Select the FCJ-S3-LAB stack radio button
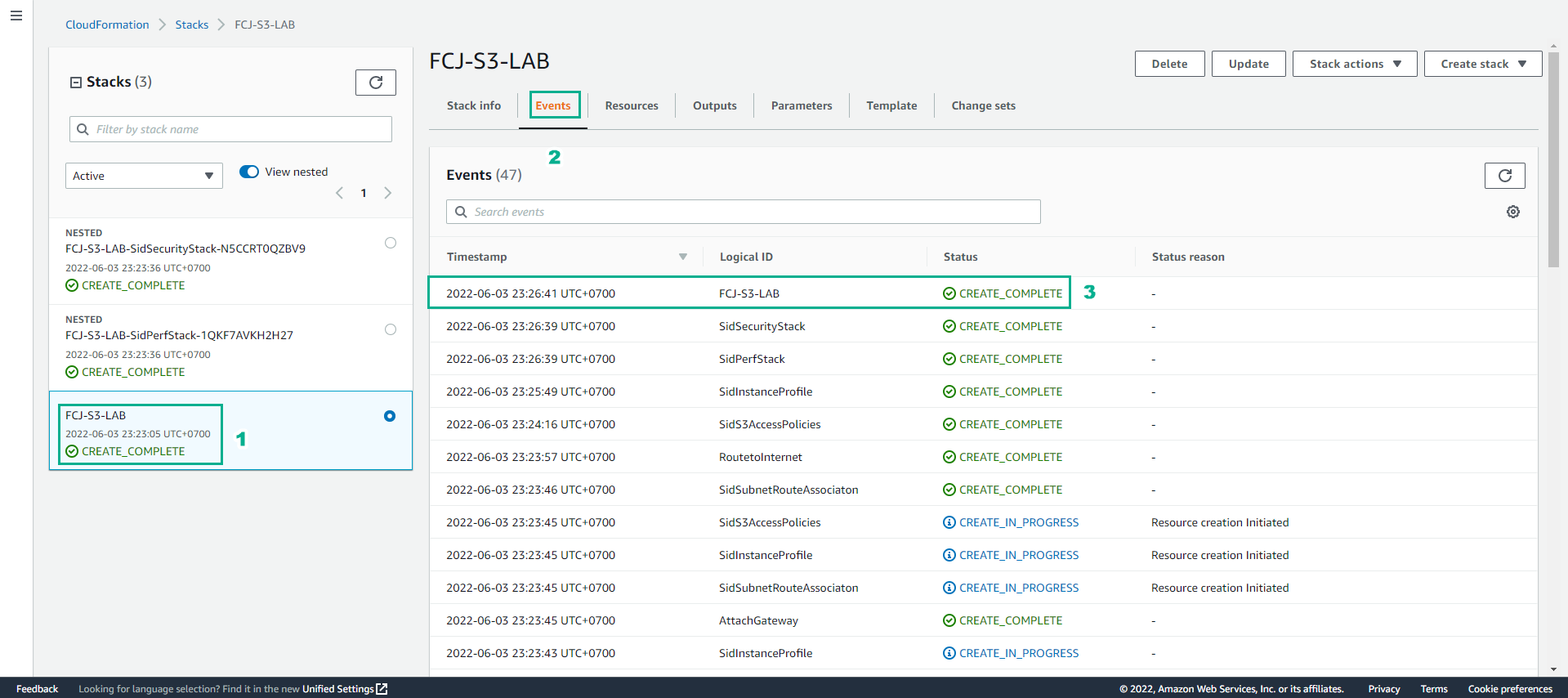 (x=390, y=416)
